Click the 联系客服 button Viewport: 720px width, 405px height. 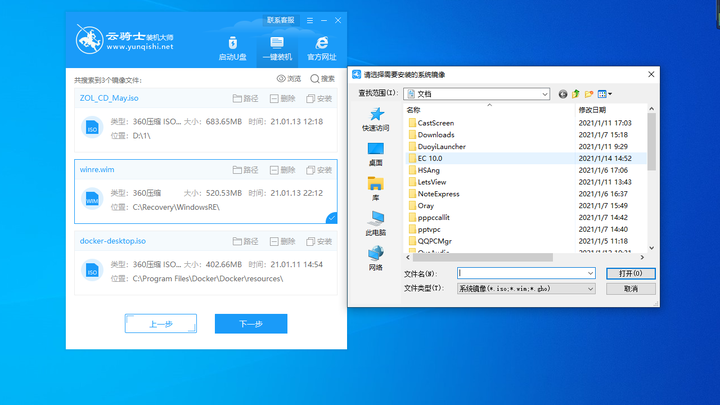281,20
